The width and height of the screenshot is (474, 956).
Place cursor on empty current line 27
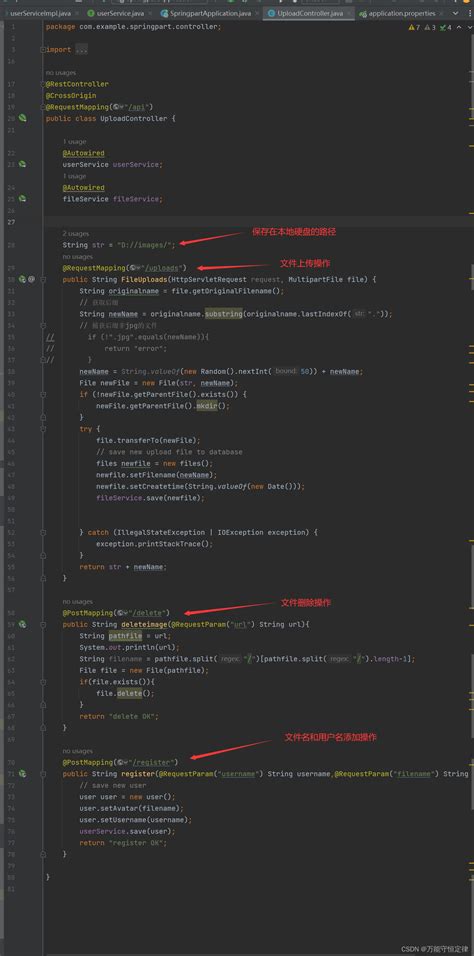coord(256,221)
